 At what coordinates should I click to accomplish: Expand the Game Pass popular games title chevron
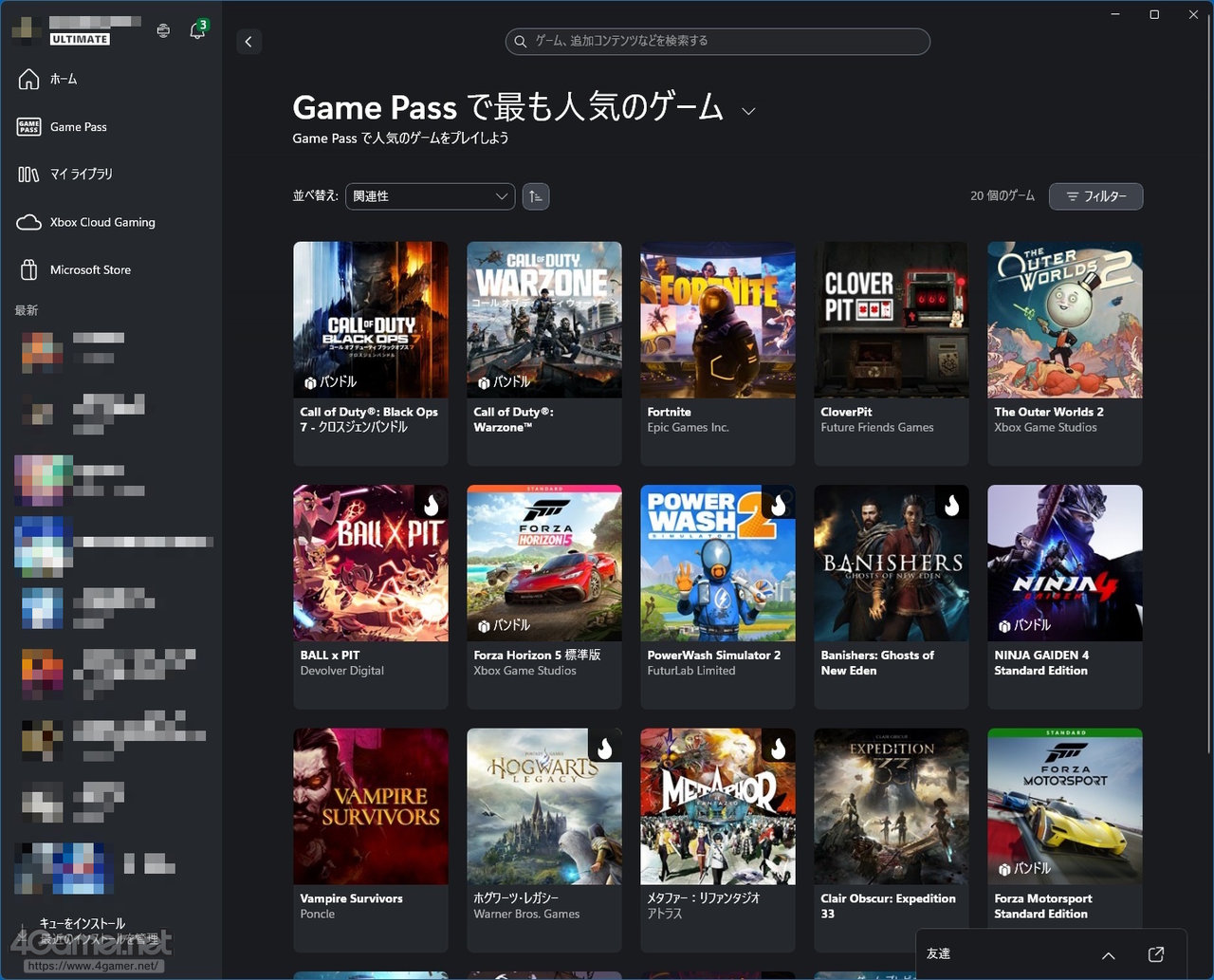coord(748,111)
